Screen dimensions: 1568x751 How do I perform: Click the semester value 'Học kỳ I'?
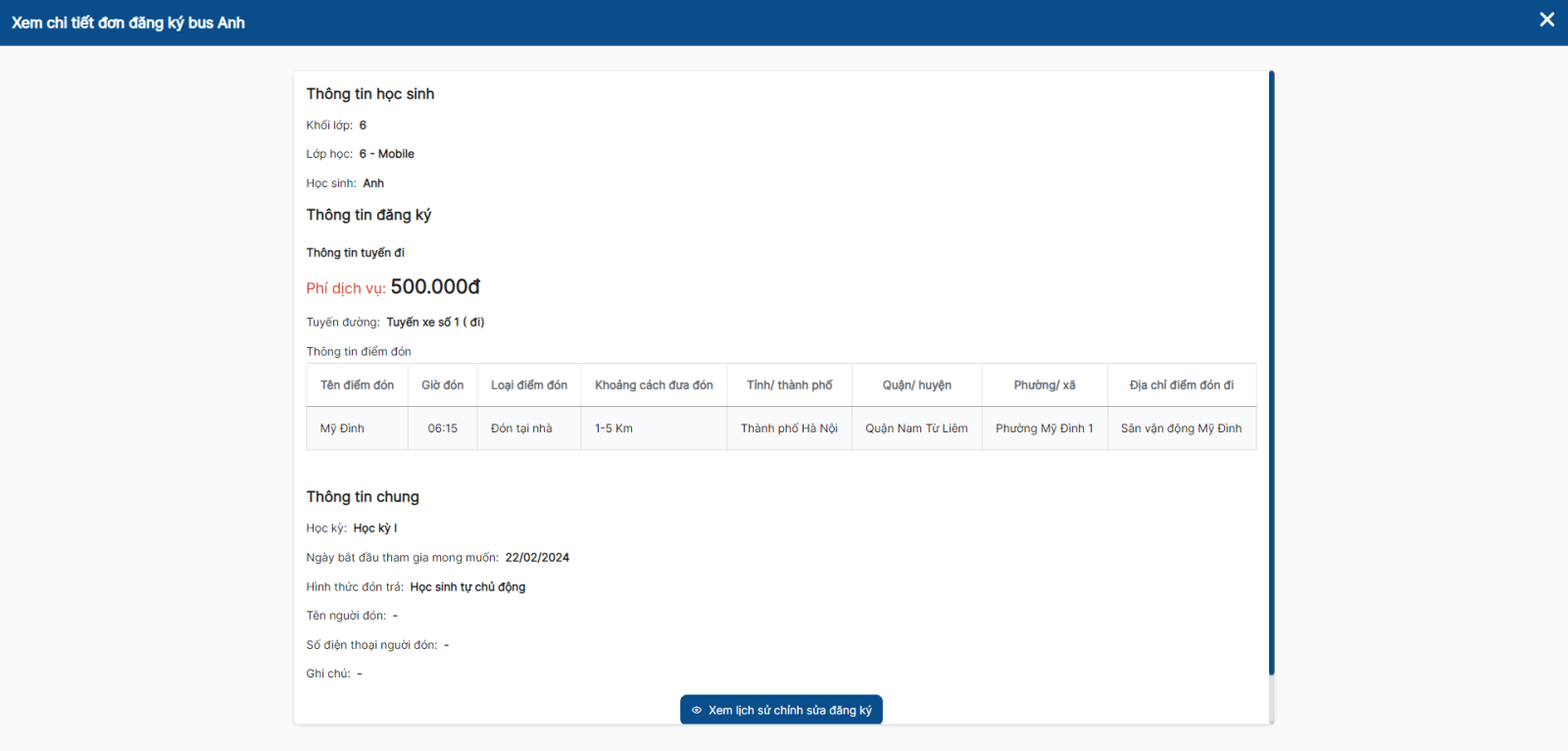[x=375, y=528]
